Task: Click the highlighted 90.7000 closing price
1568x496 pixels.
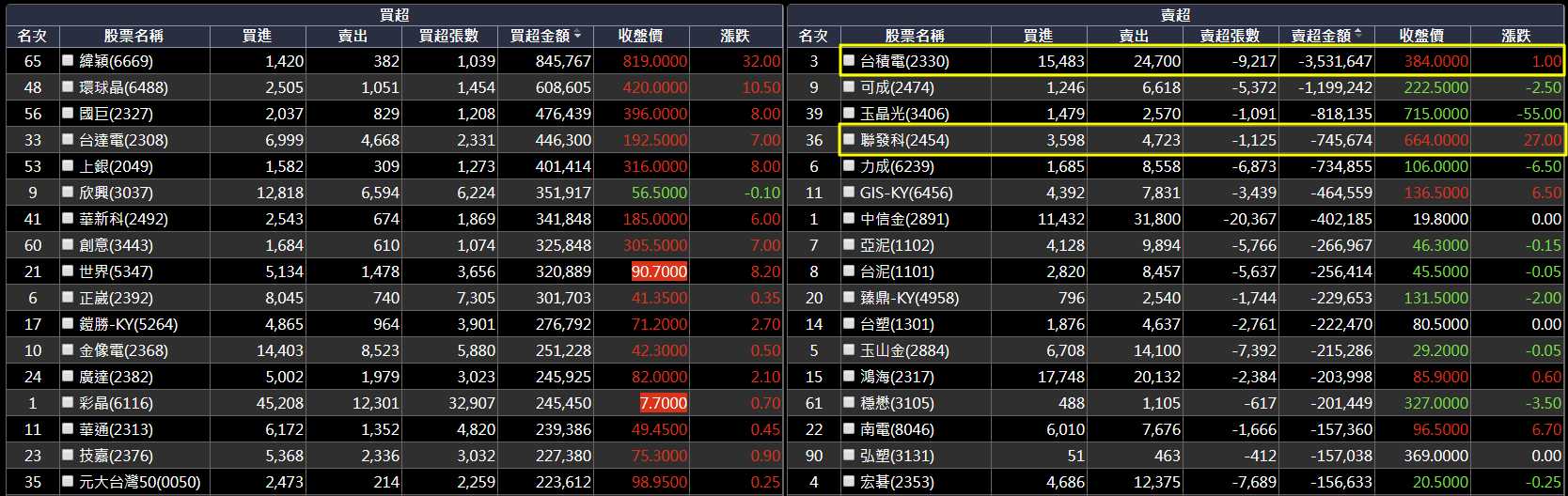Action: 659,271
